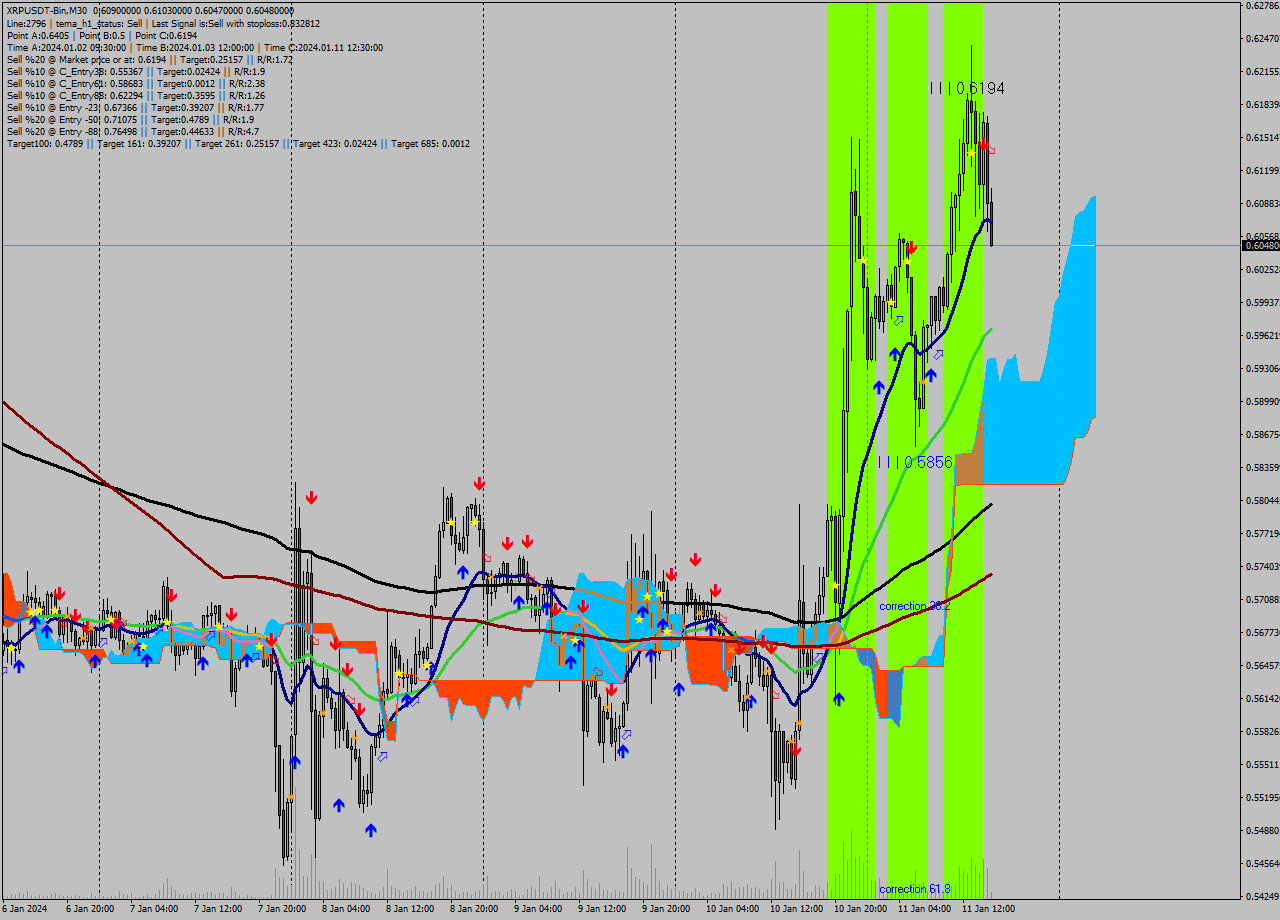Click the correction 38.2 retracement label
The image size is (1280, 920).
(913, 606)
